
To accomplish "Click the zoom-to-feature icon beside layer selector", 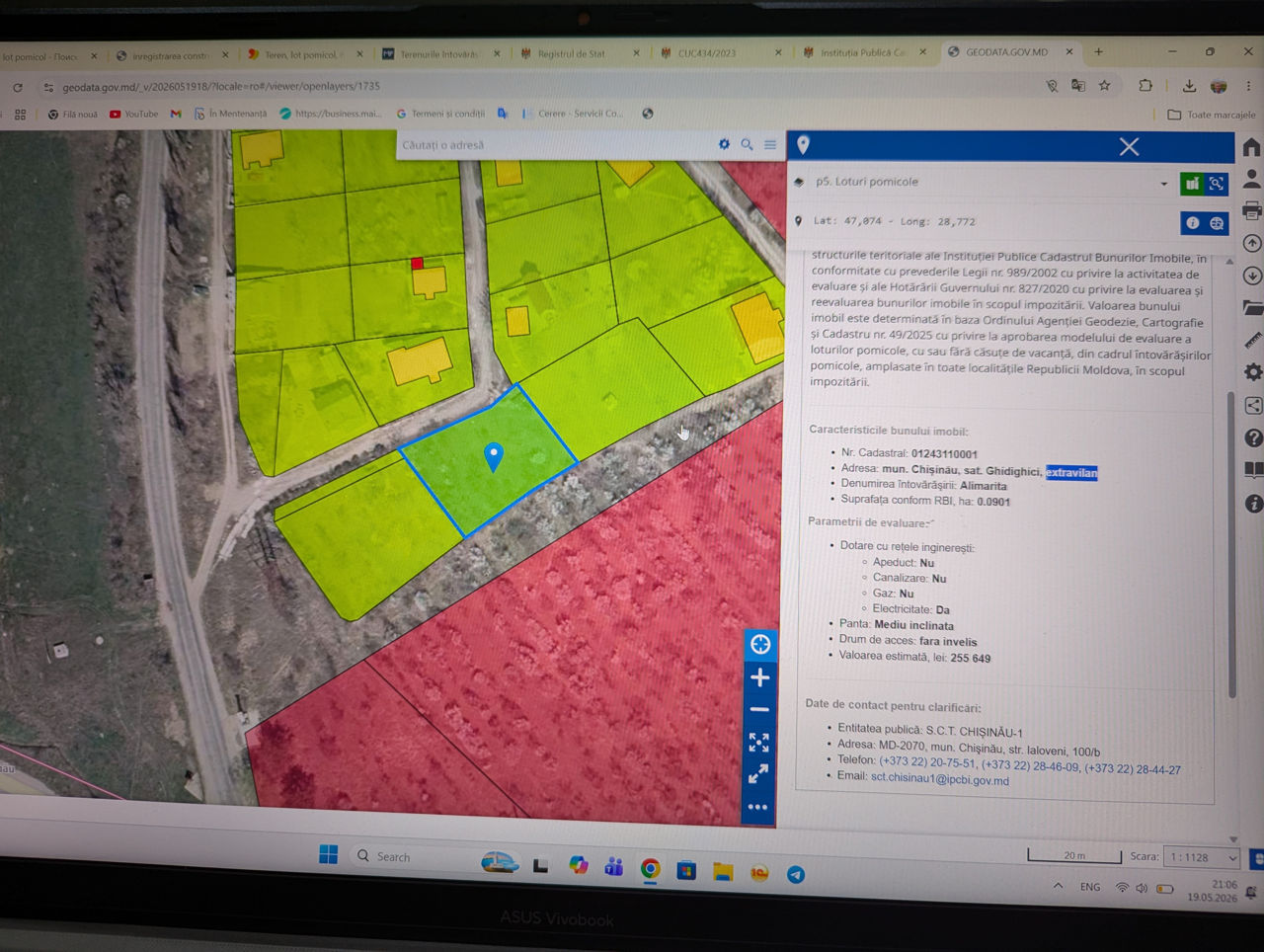I will (x=1217, y=183).
